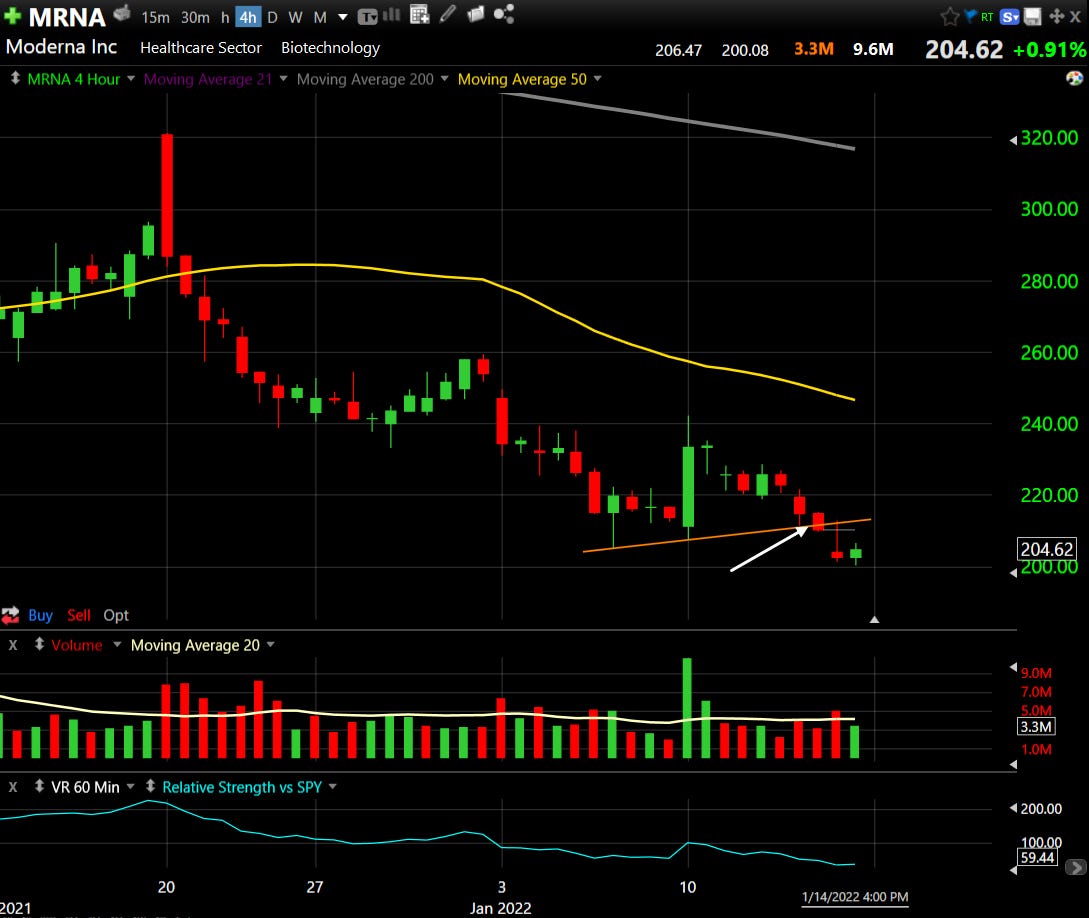Click the Opt options button

(116, 615)
